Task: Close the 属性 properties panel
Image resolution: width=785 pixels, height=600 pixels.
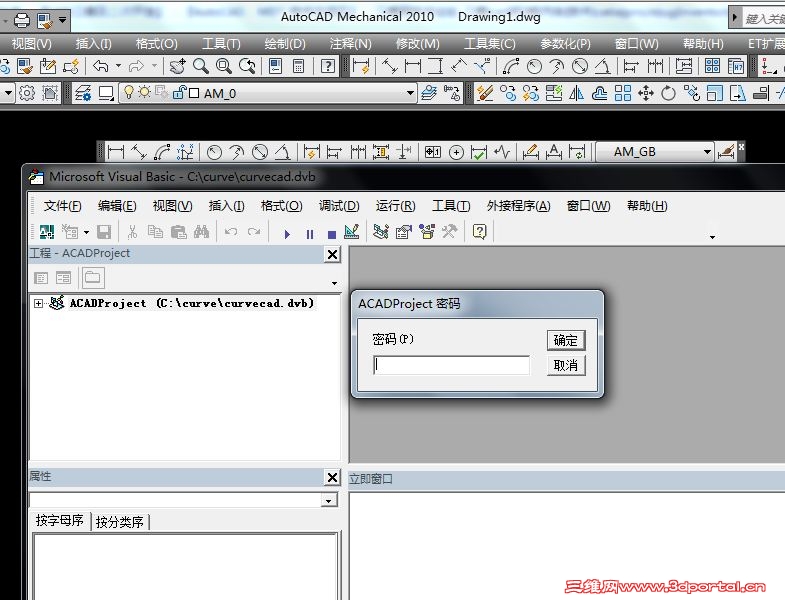Action: (332, 477)
